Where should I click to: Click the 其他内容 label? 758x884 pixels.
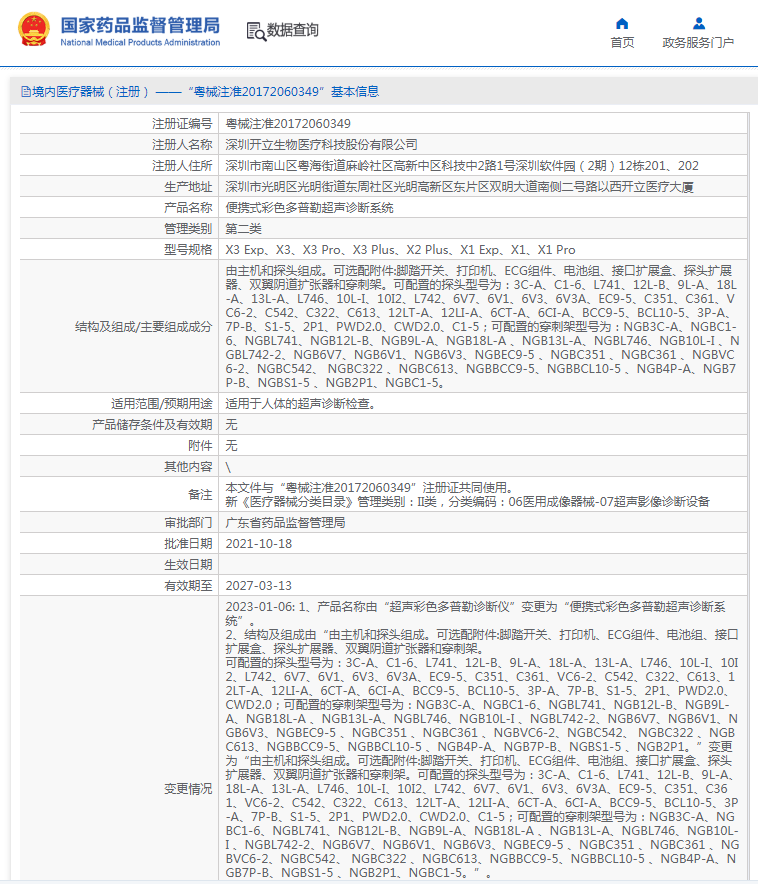pos(188,467)
